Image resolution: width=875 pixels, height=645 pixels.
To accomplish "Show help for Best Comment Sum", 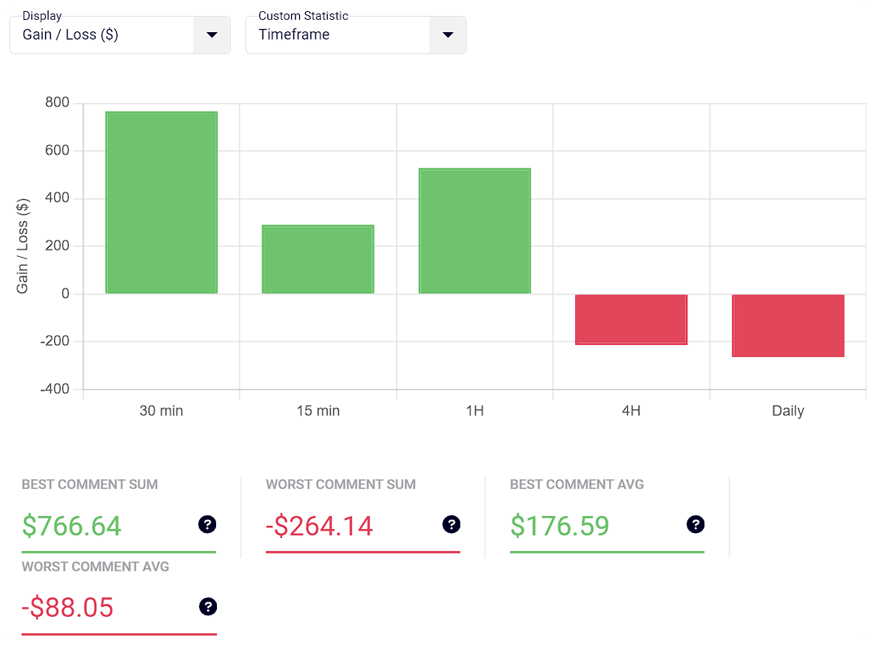I will click(207, 524).
